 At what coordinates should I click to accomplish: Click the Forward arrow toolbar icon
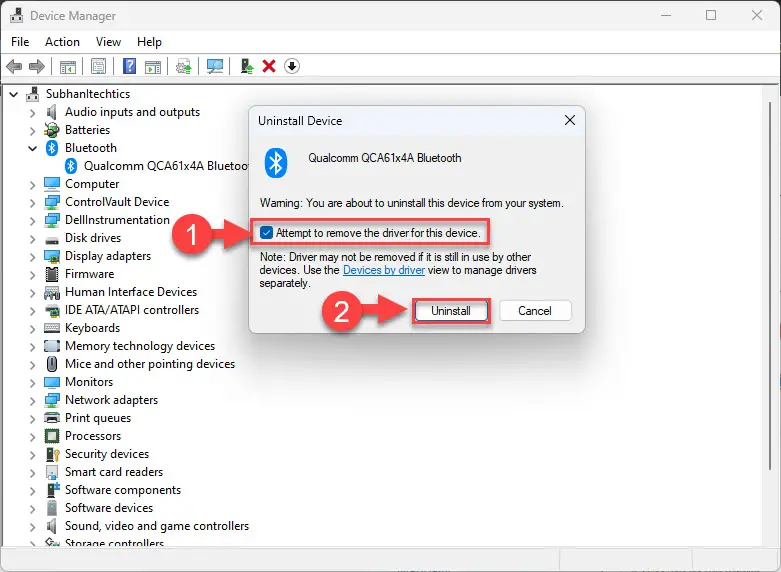pyautogui.click(x=37, y=66)
